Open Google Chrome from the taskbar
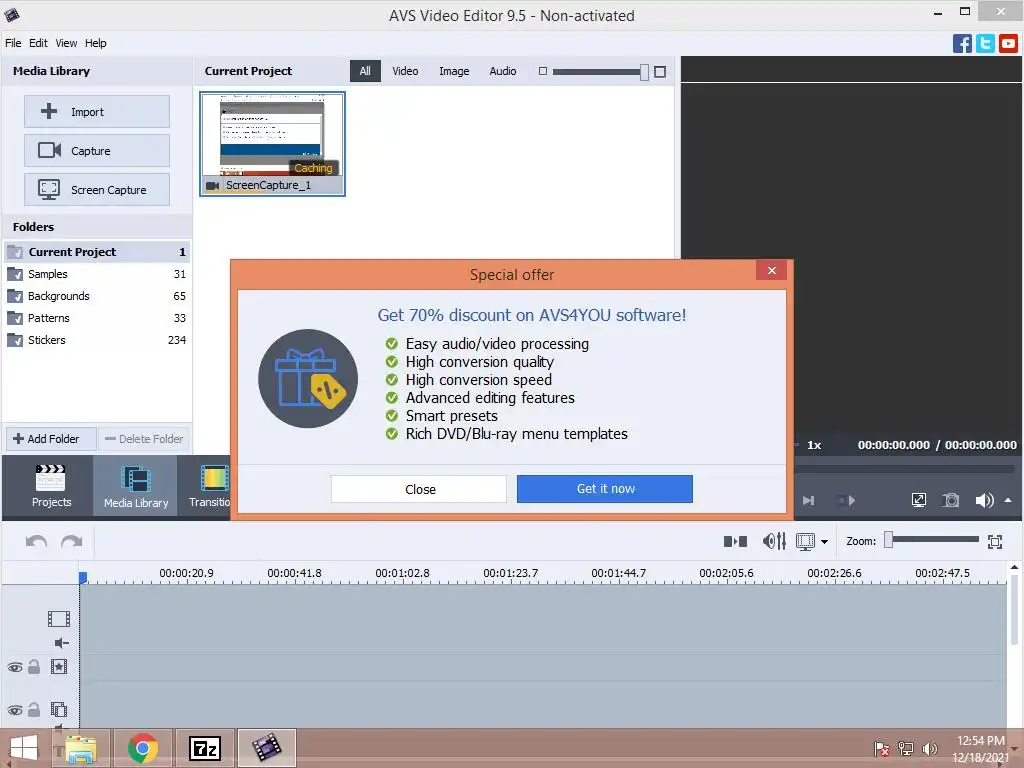The width and height of the screenshot is (1024, 768). (x=142, y=748)
